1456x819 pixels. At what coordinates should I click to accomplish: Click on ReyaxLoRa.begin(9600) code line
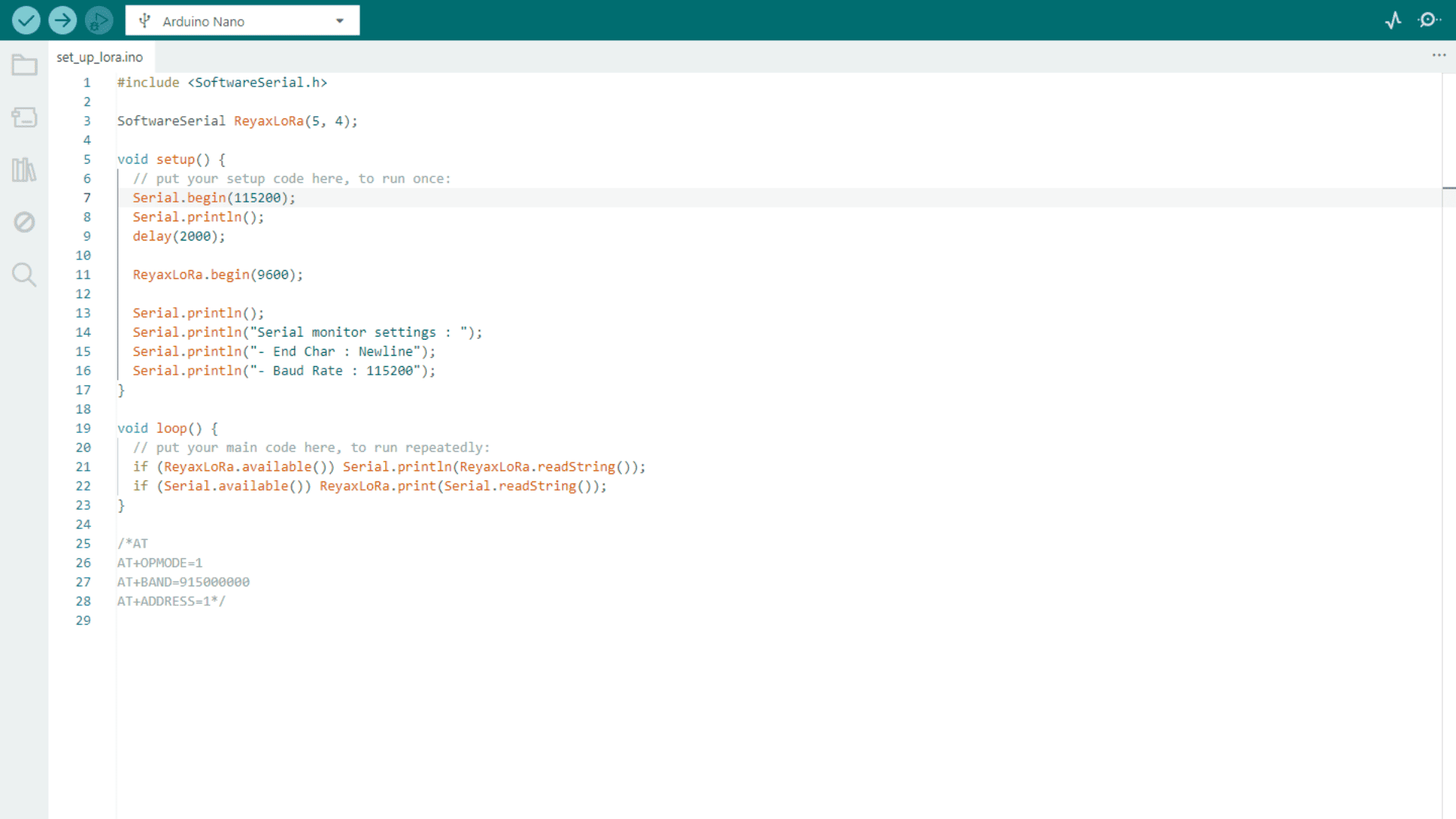click(218, 275)
